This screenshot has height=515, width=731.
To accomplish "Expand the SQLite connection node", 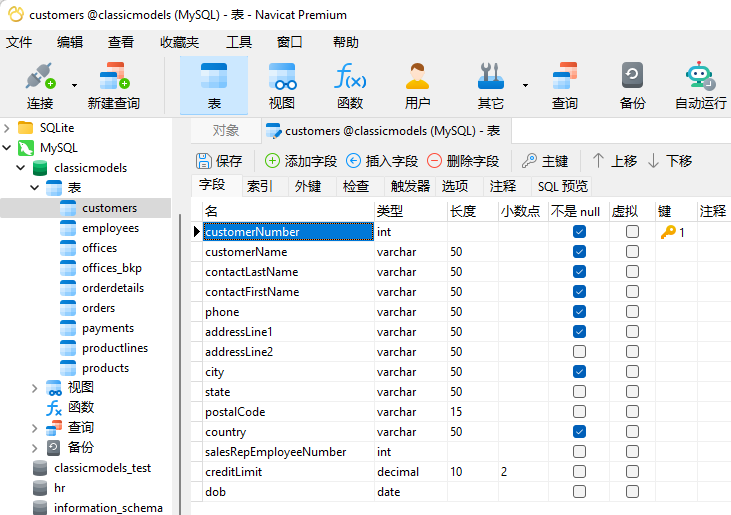I will pyautogui.click(x=7, y=128).
